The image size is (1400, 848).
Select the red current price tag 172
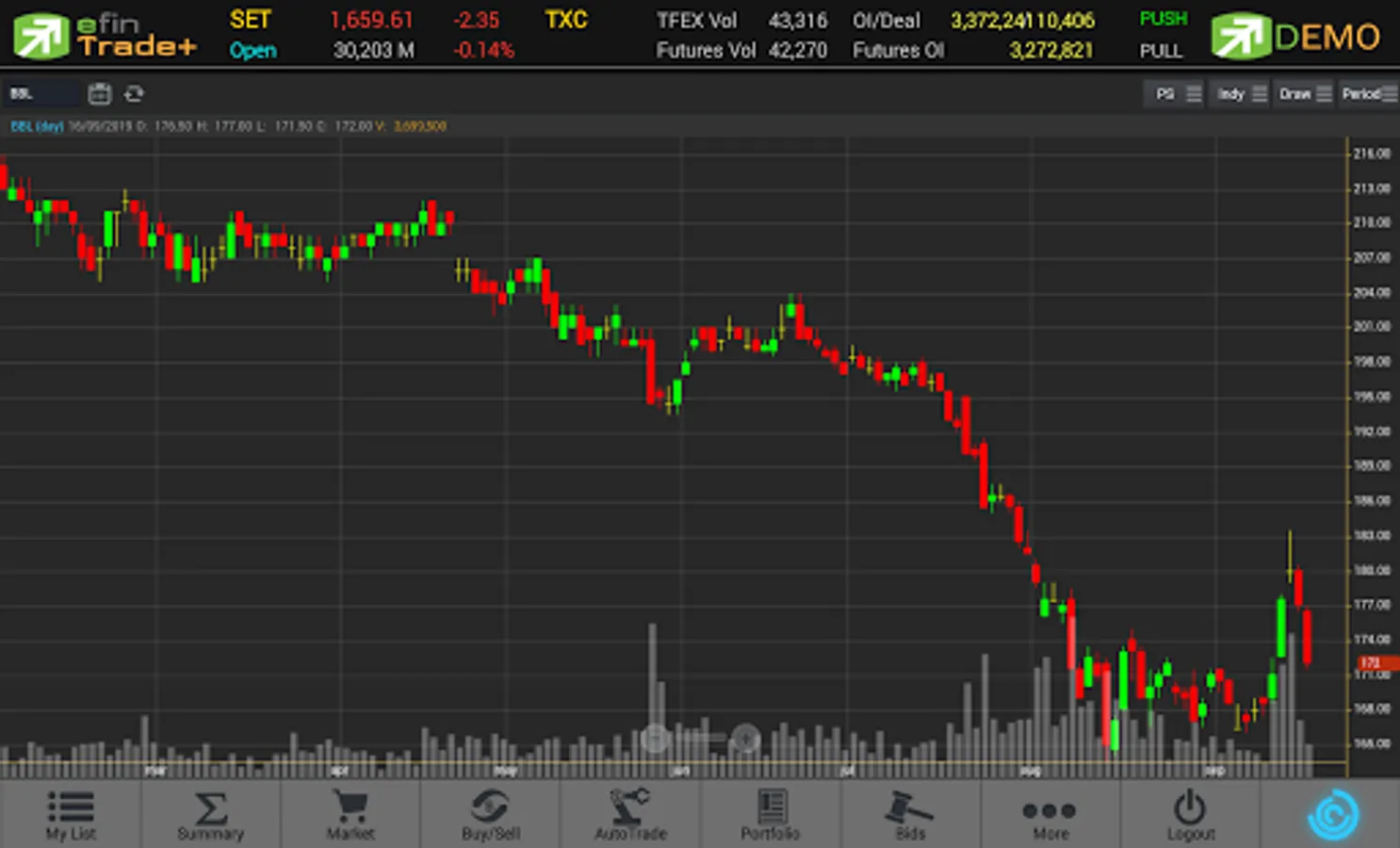point(1378,663)
